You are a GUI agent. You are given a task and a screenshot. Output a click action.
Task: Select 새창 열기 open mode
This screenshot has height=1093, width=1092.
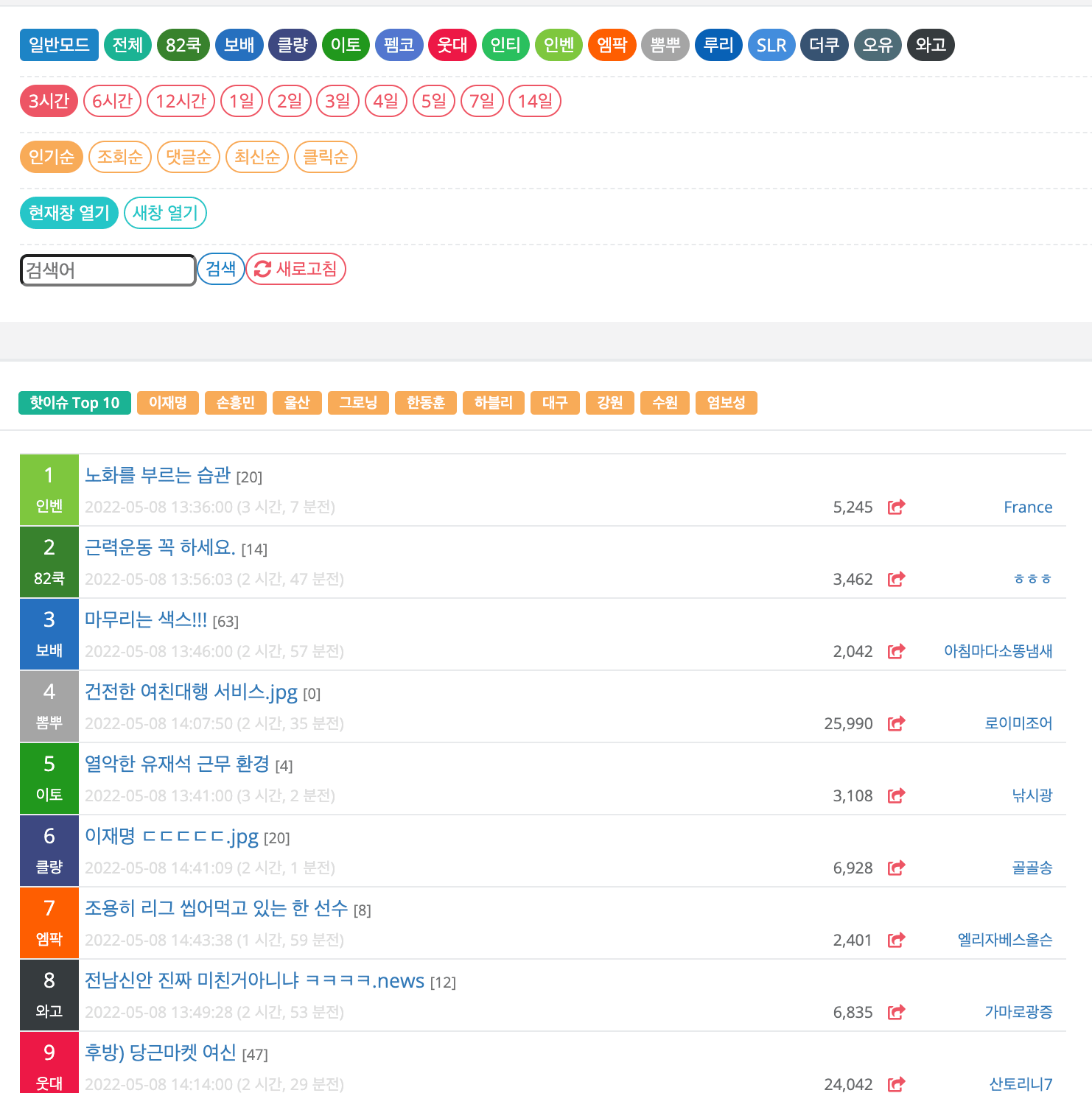pyautogui.click(x=165, y=213)
